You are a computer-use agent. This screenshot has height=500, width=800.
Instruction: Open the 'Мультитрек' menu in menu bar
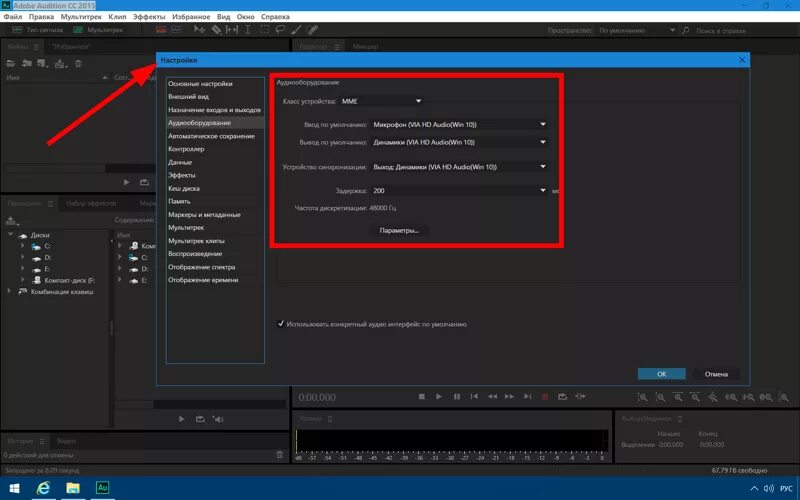[x=81, y=16]
